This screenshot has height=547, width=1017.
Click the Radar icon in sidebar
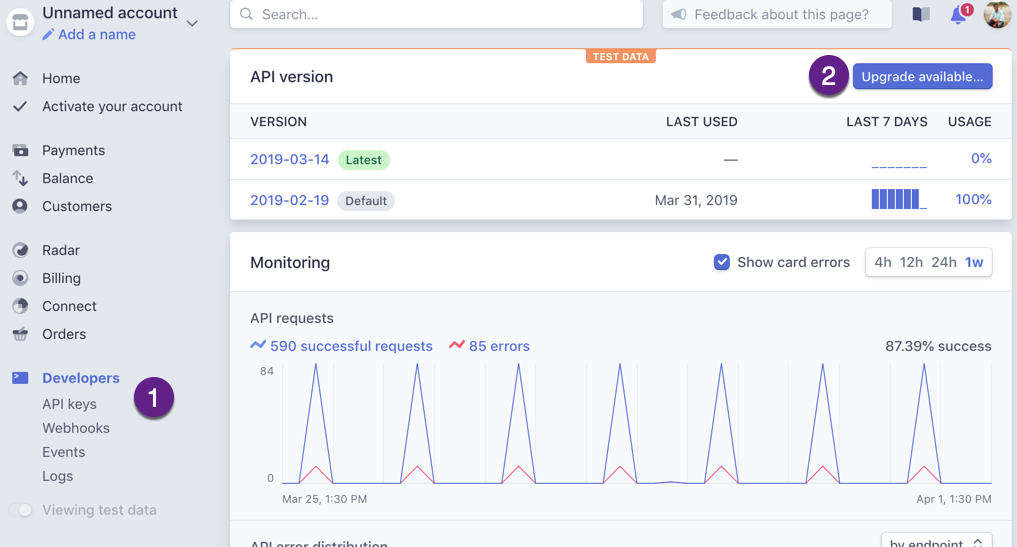pyautogui.click(x=20, y=250)
